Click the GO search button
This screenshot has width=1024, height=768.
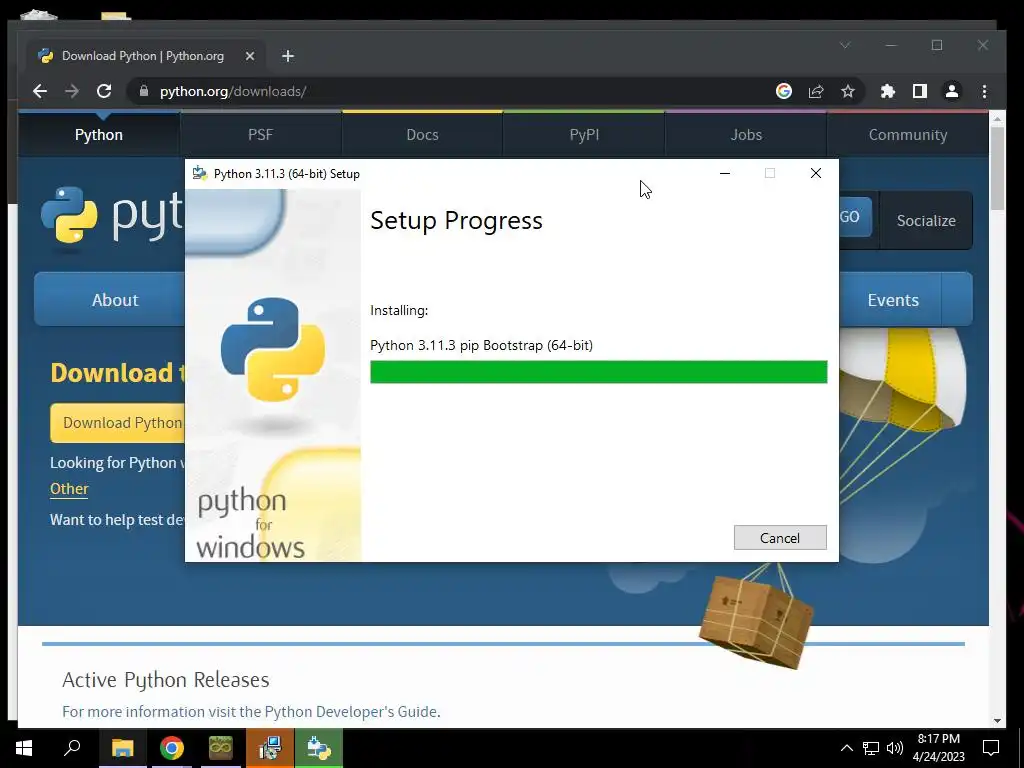pyautogui.click(x=855, y=217)
